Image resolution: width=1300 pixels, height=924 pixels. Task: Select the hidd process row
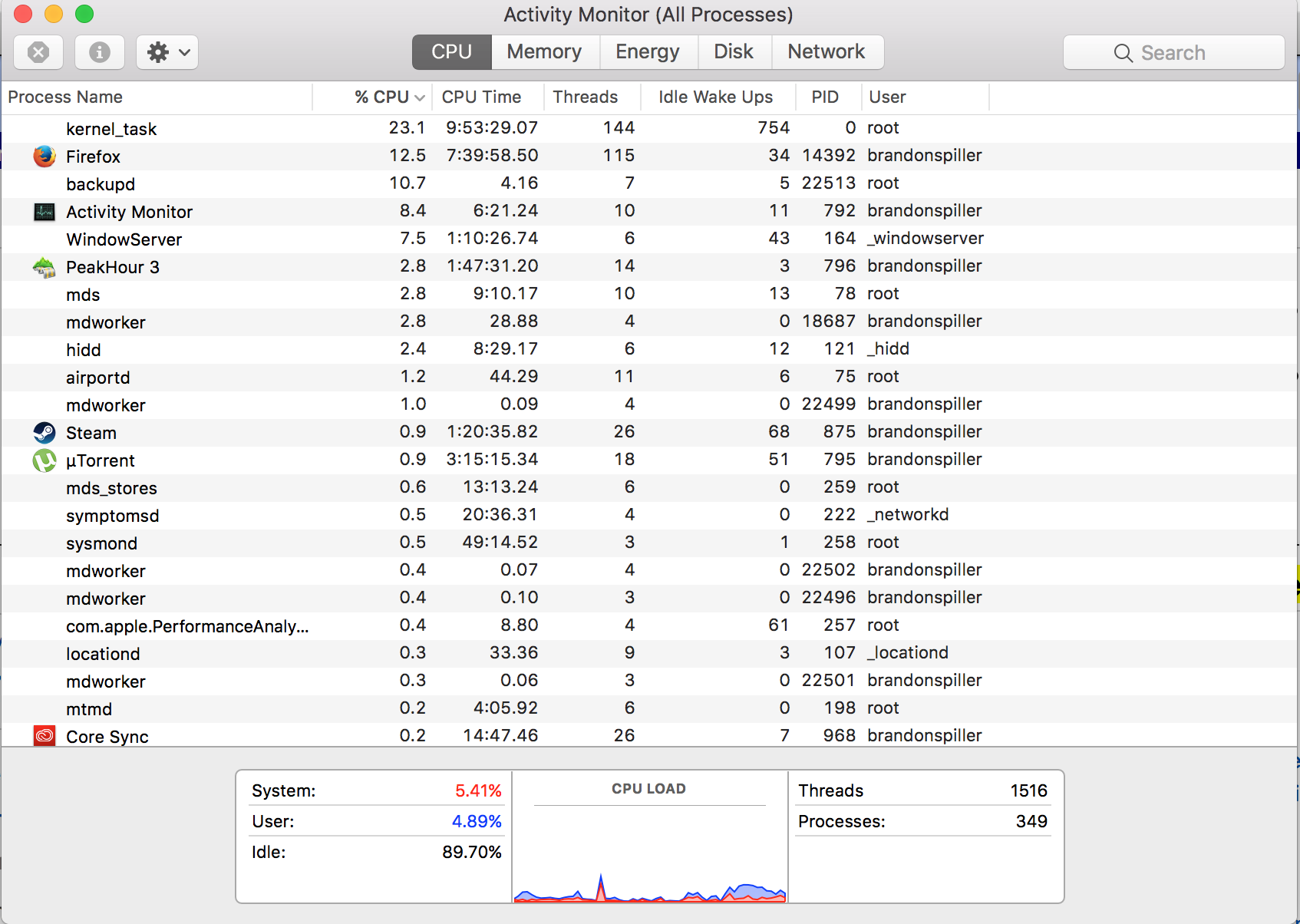pos(649,349)
